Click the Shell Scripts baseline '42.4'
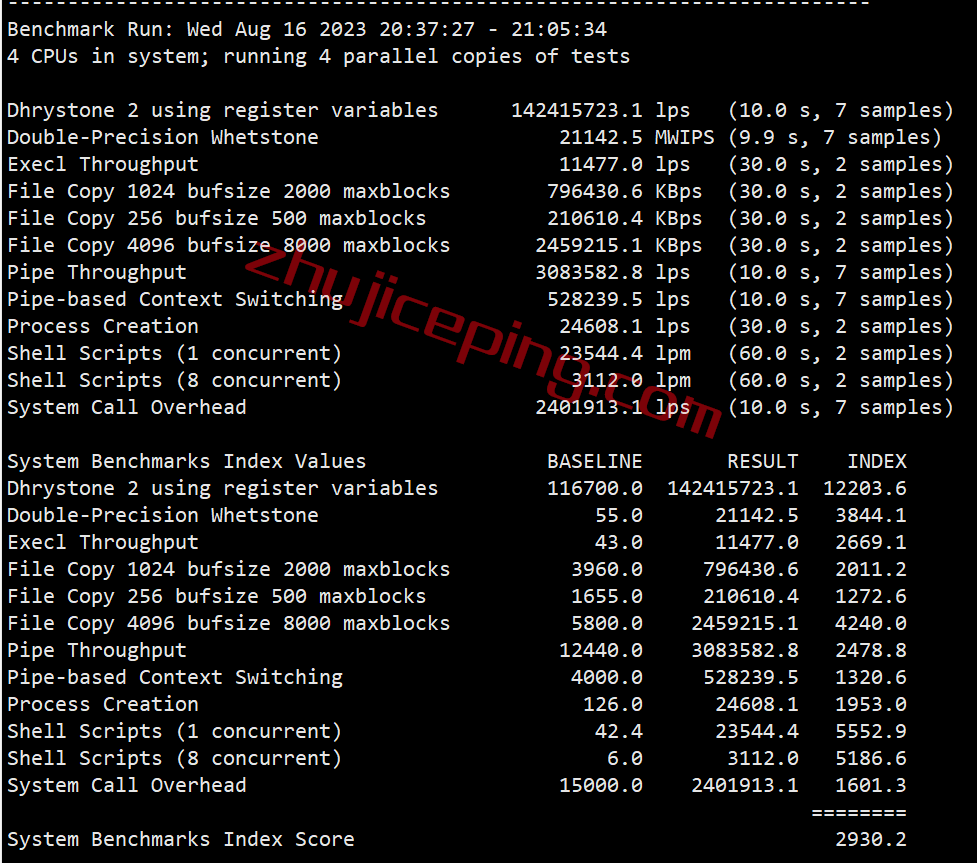Image resolution: width=977 pixels, height=863 pixels. pos(619,732)
